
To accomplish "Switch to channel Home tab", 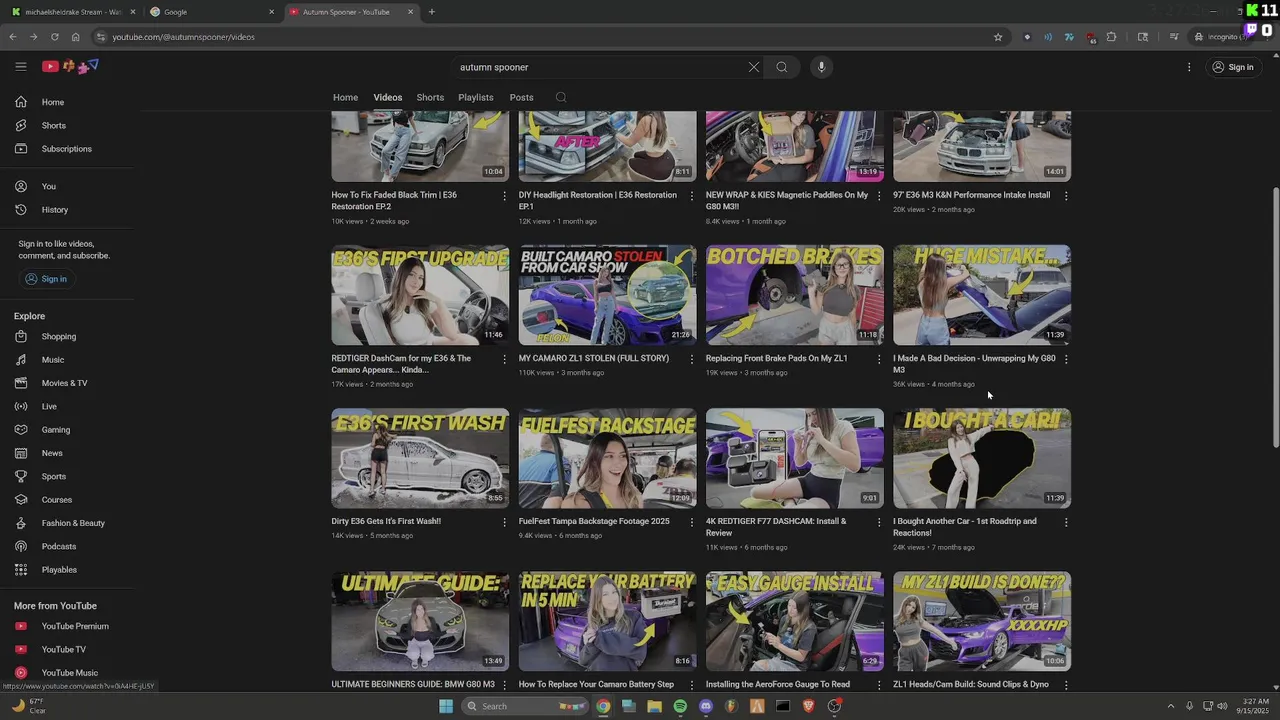I will [345, 97].
